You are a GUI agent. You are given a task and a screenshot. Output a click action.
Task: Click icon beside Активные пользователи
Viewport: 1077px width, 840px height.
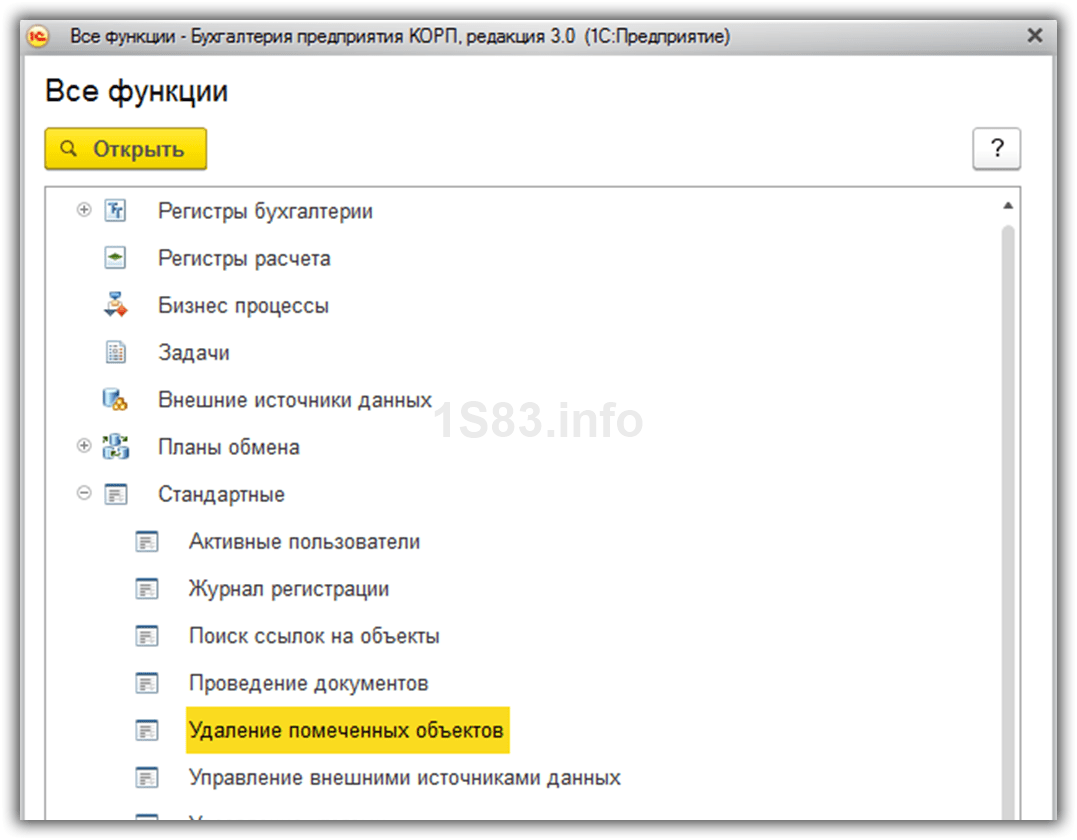[147, 541]
